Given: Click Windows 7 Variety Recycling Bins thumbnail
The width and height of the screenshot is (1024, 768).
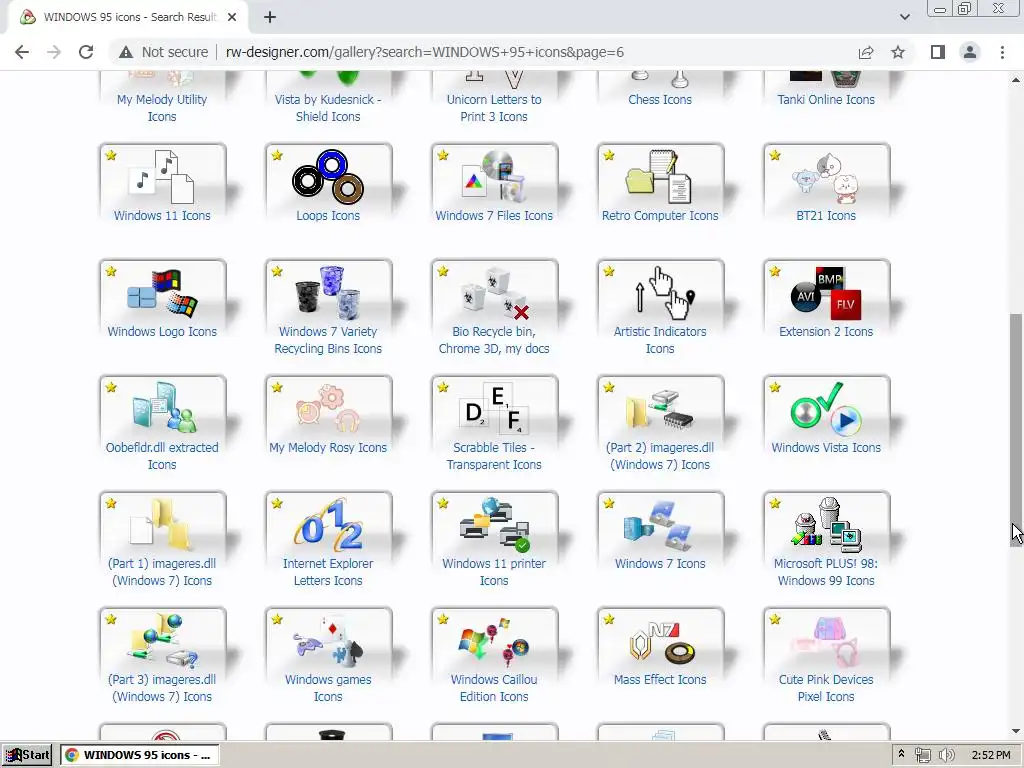Looking at the screenshot, I should [x=328, y=292].
